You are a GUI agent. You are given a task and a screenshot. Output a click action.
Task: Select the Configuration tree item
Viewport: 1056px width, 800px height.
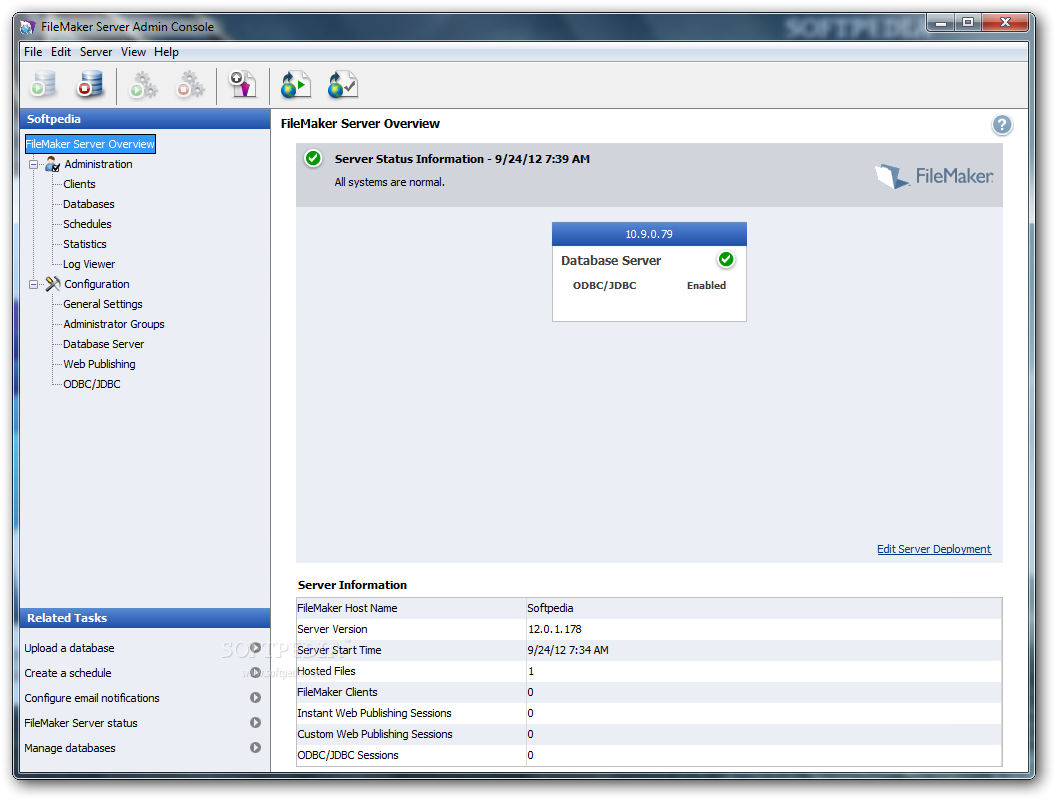(x=97, y=284)
